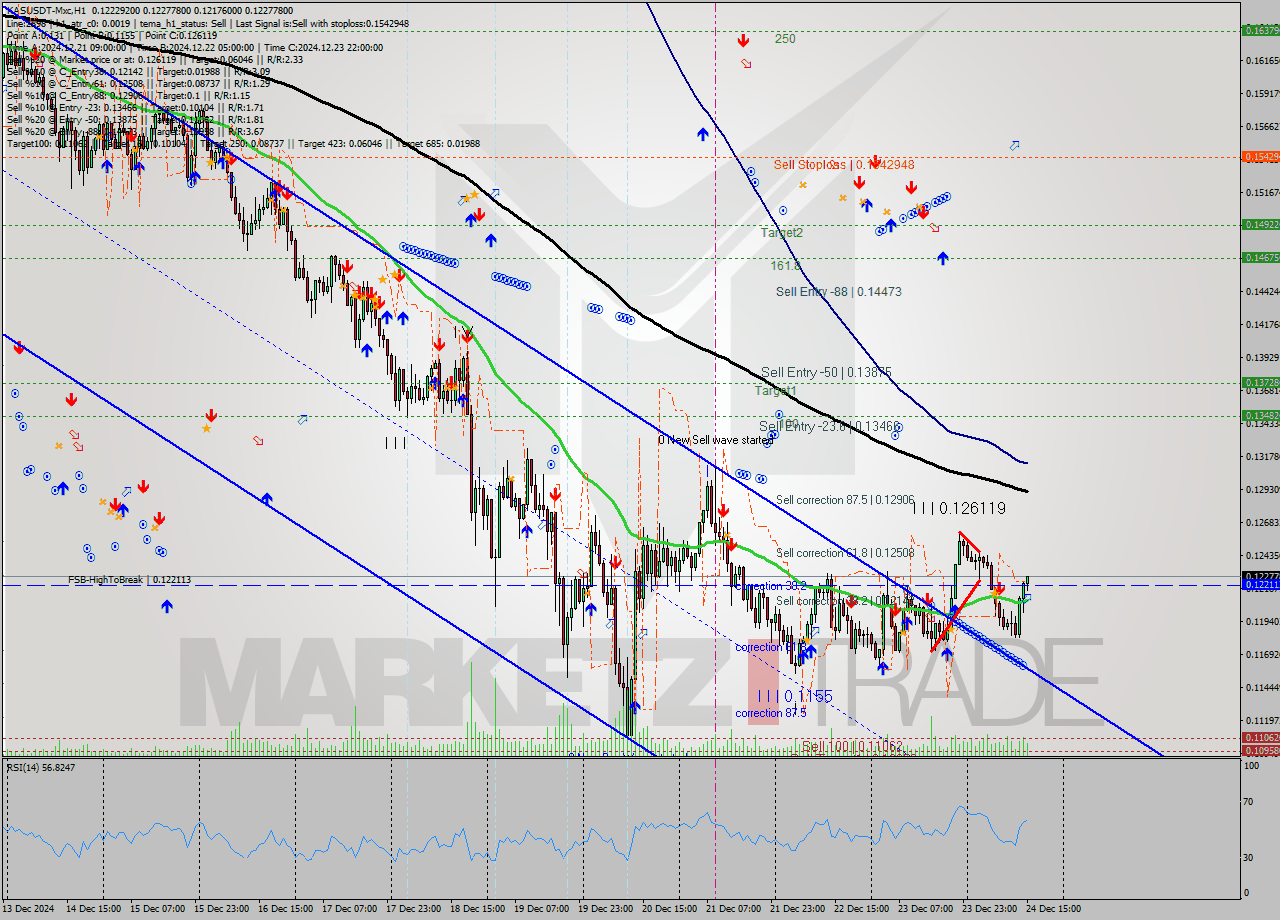Click the red down arrow next to '250'
Viewport: 1280px width, 920px height.
tap(744, 41)
